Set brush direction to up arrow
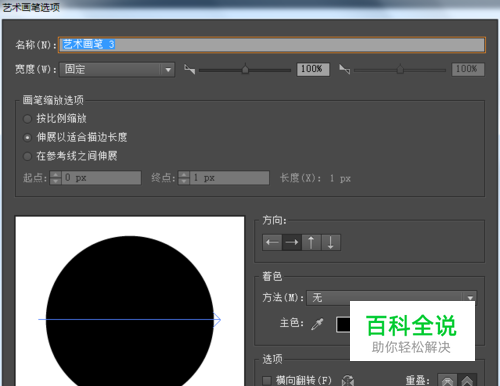Image resolution: width=500 pixels, height=386 pixels. pos(311,242)
